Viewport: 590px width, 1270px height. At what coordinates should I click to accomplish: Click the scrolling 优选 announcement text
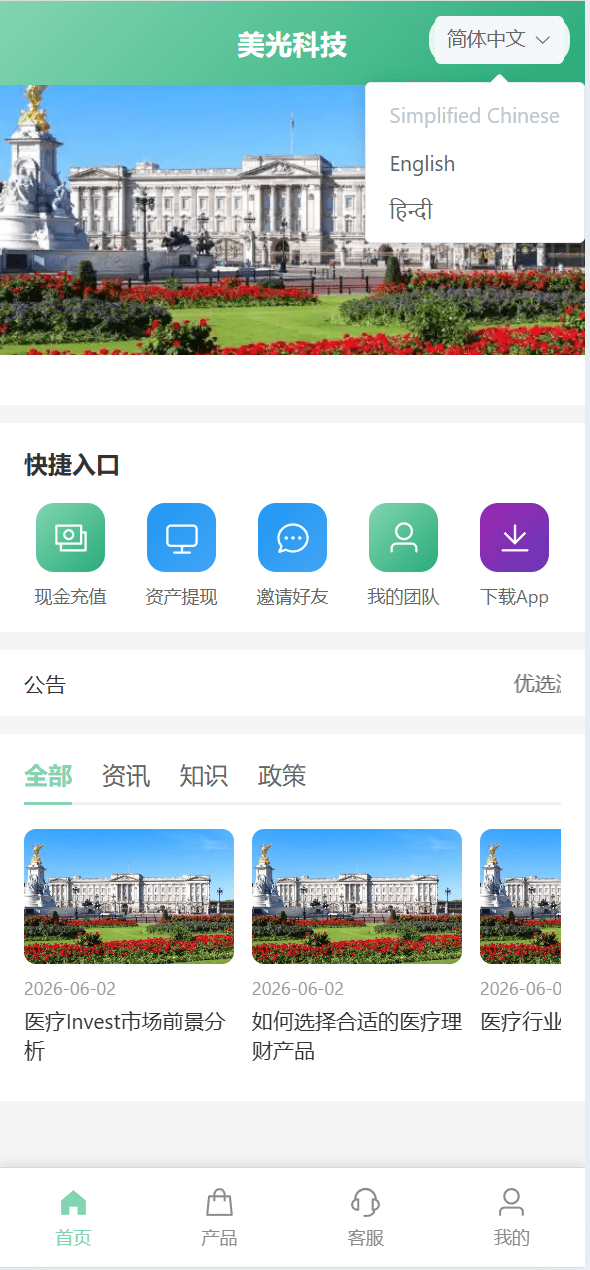click(x=537, y=684)
